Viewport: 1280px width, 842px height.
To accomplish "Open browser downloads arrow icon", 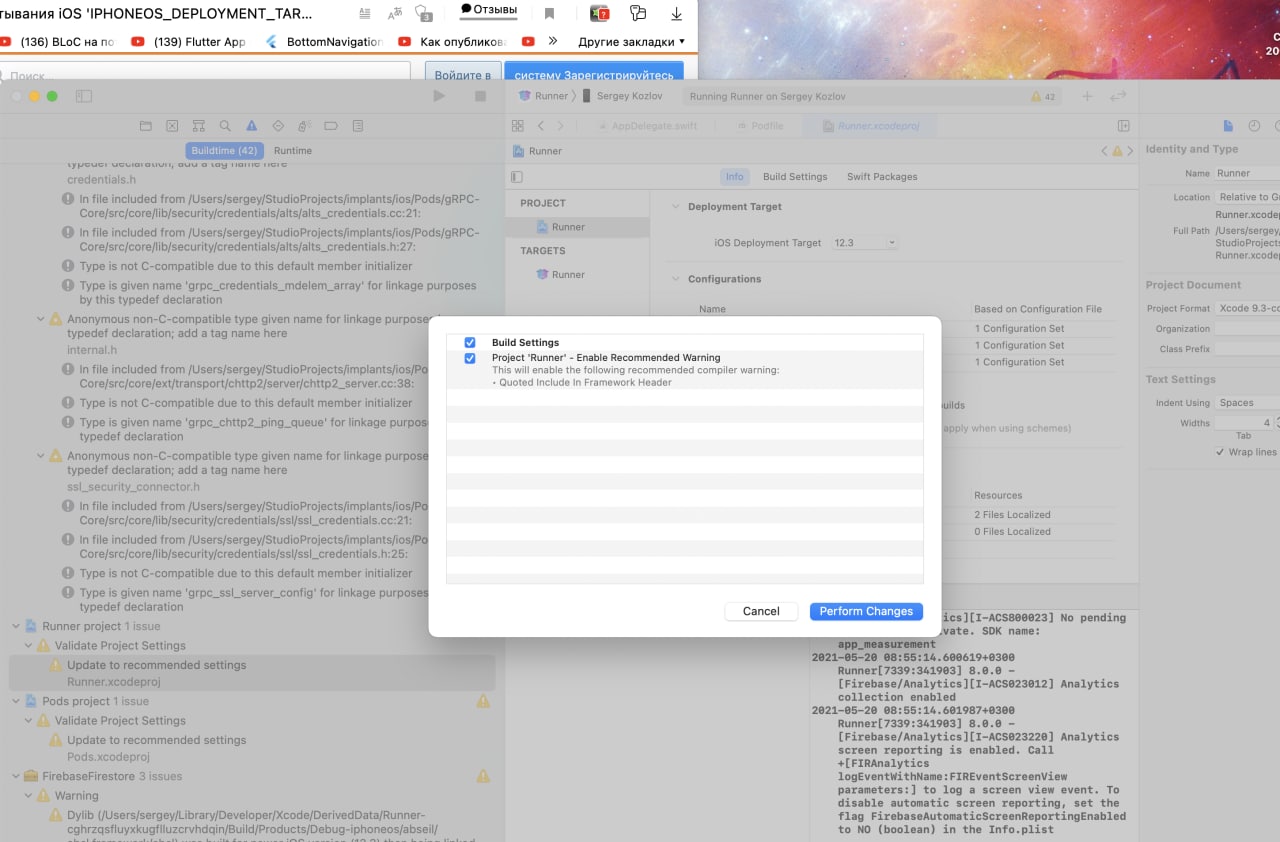I will click(677, 14).
